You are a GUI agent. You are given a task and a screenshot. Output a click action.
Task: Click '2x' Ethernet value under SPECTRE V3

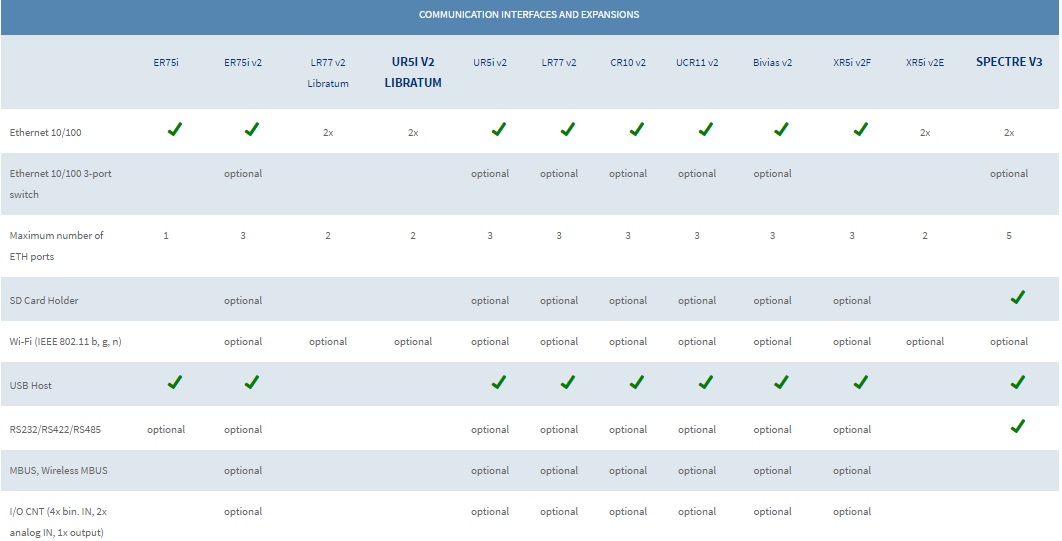(x=1009, y=133)
